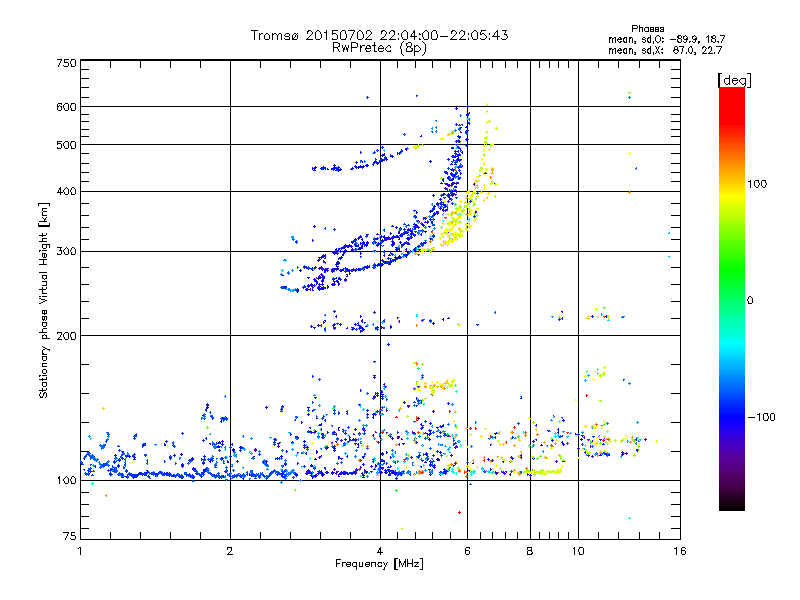Image resolution: width=800 pixels, height=600 pixels.
Task: Click the "mean, sd,O: -89.9, 18.7" line
Action: click(x=666, y=39)
